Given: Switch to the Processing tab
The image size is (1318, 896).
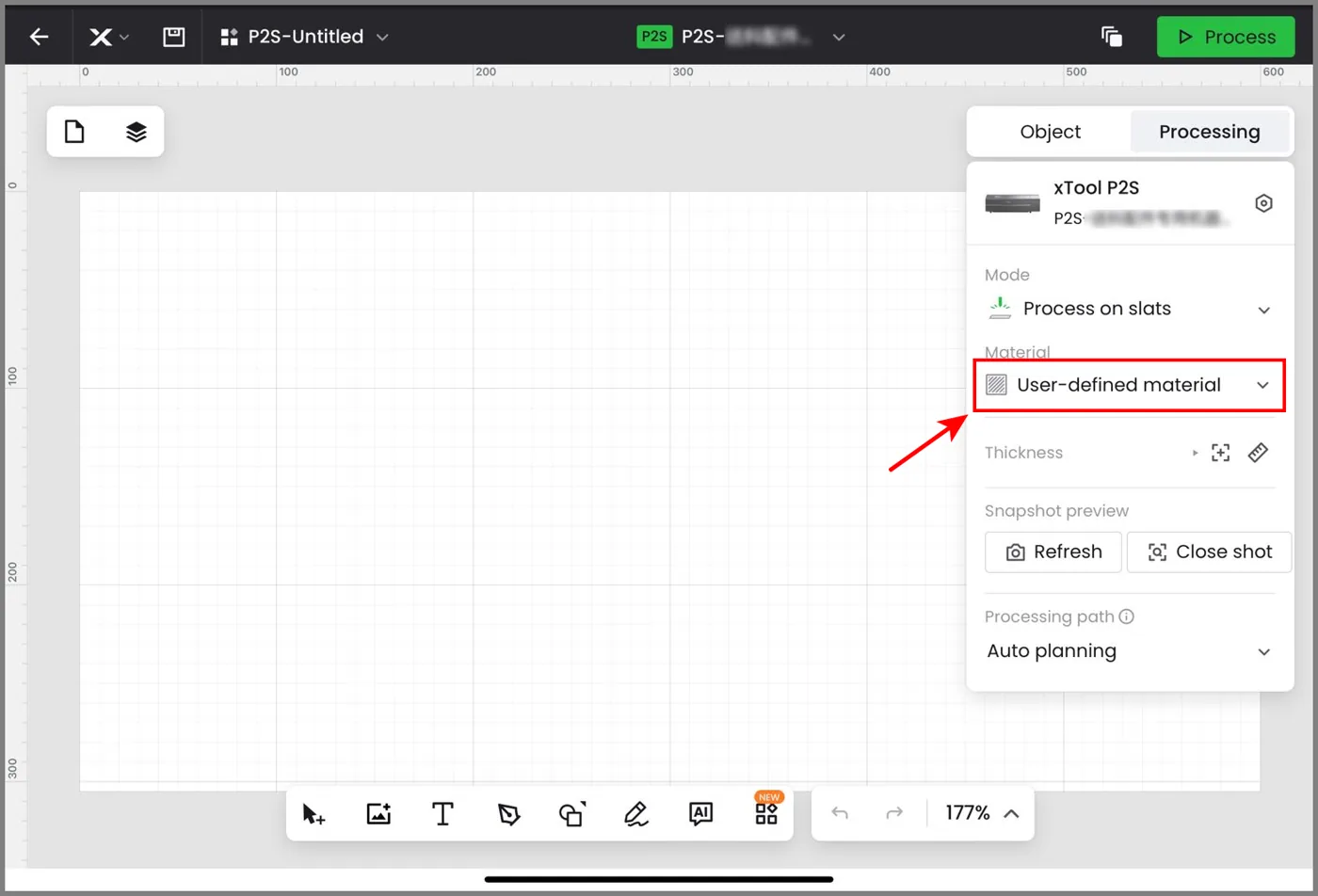Looking at the screenshot, I should click(x=1210, y=133).
